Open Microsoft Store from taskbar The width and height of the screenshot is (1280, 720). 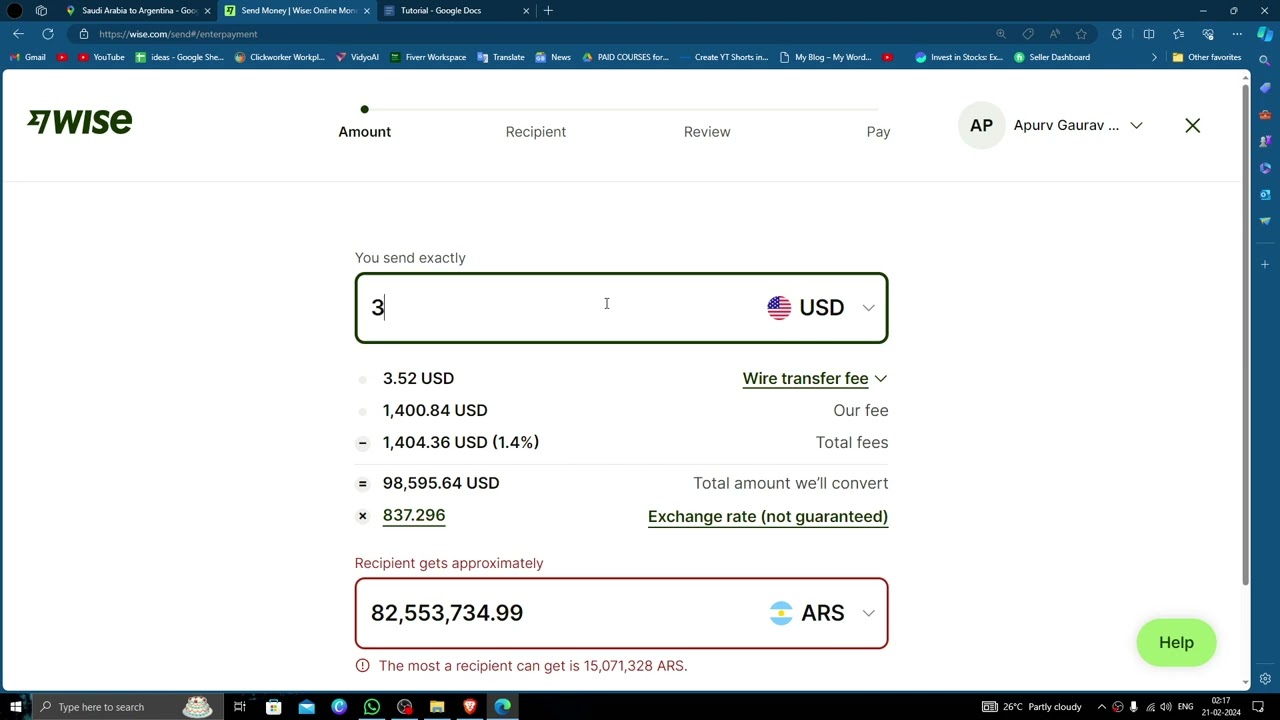click(x=273, y=707)
